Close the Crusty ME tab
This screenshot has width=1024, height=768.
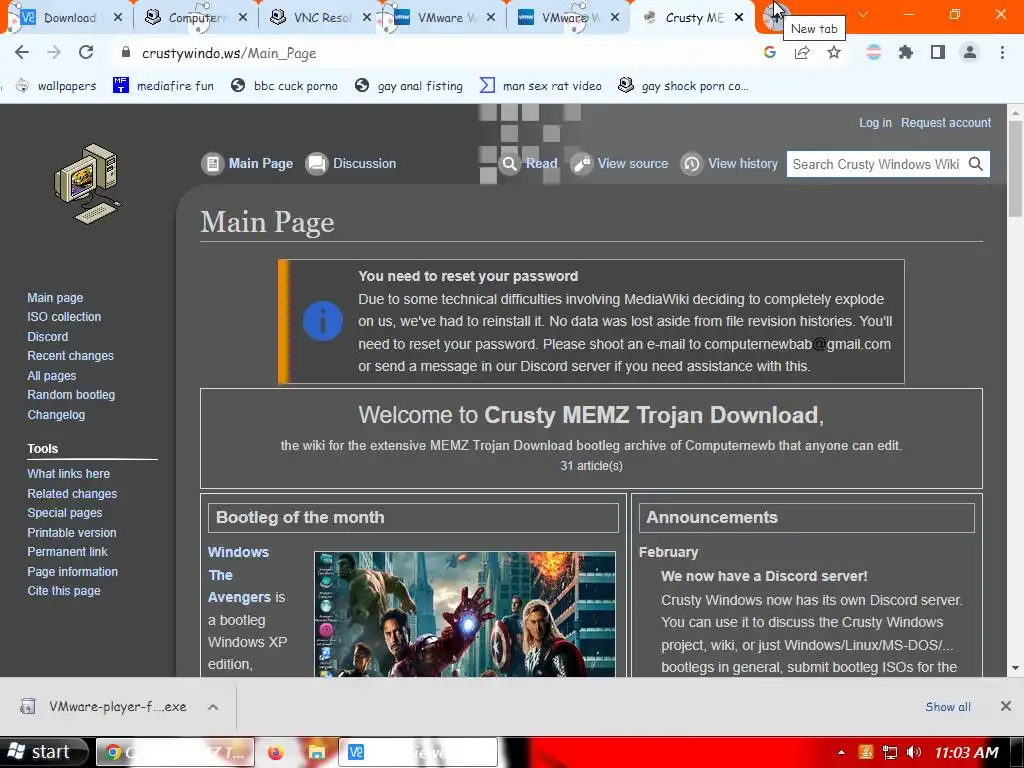pyautogui.click(x=739, y=18)
